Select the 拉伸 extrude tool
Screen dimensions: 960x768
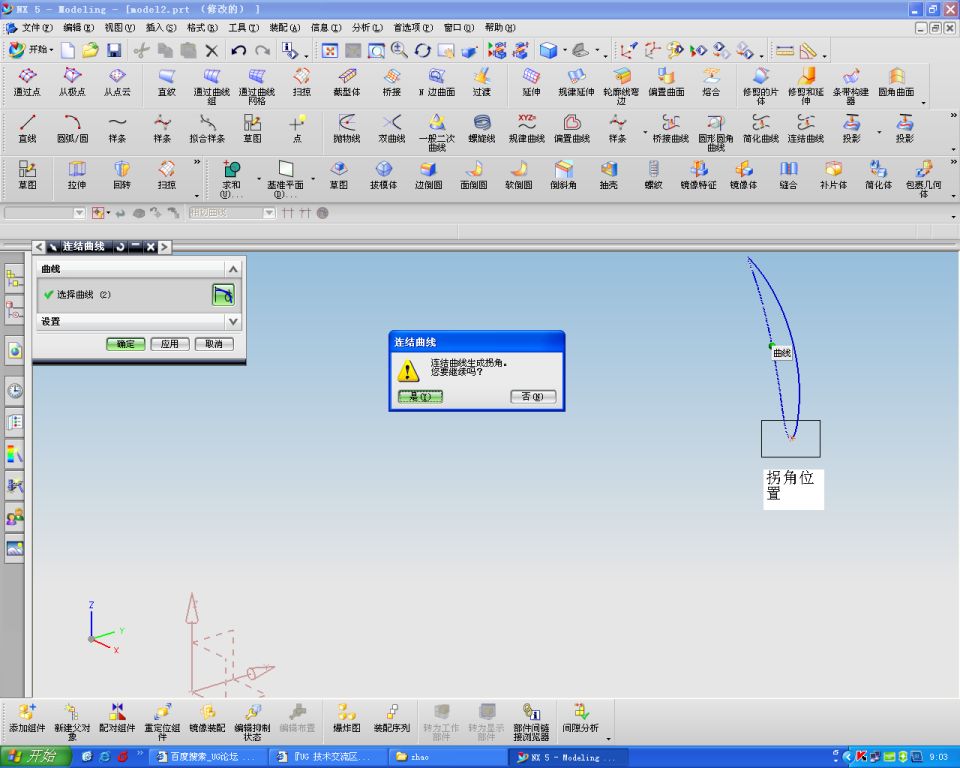pyautogui.click(x=77, y=175)
